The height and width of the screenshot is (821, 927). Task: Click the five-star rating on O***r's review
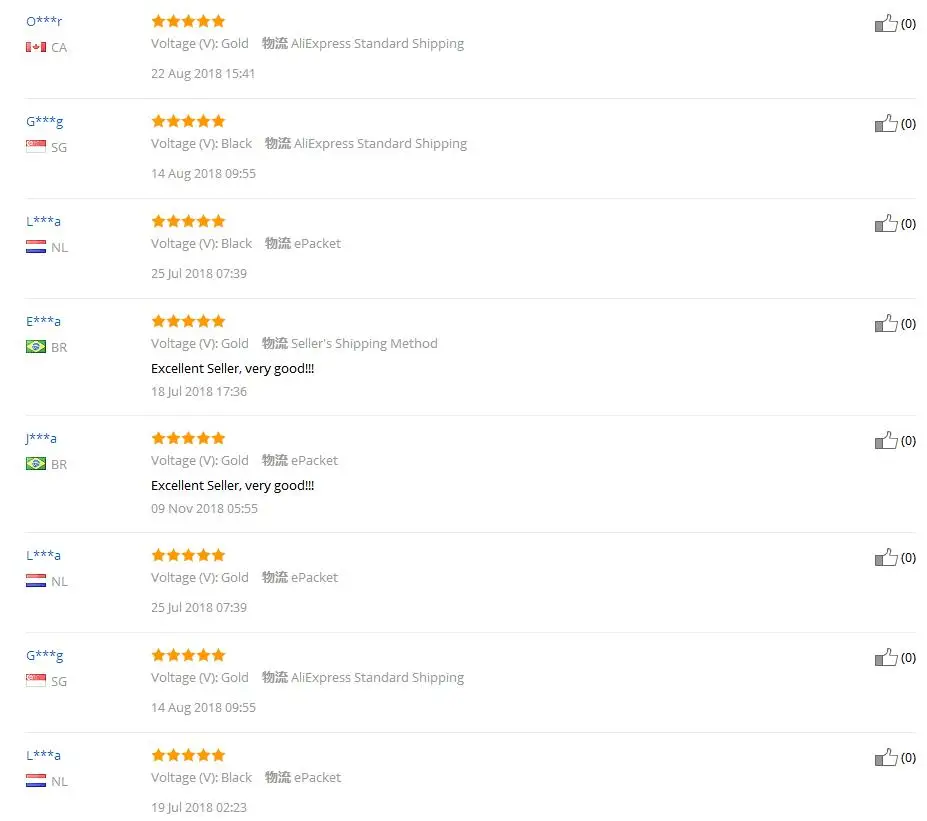(188, 21)
